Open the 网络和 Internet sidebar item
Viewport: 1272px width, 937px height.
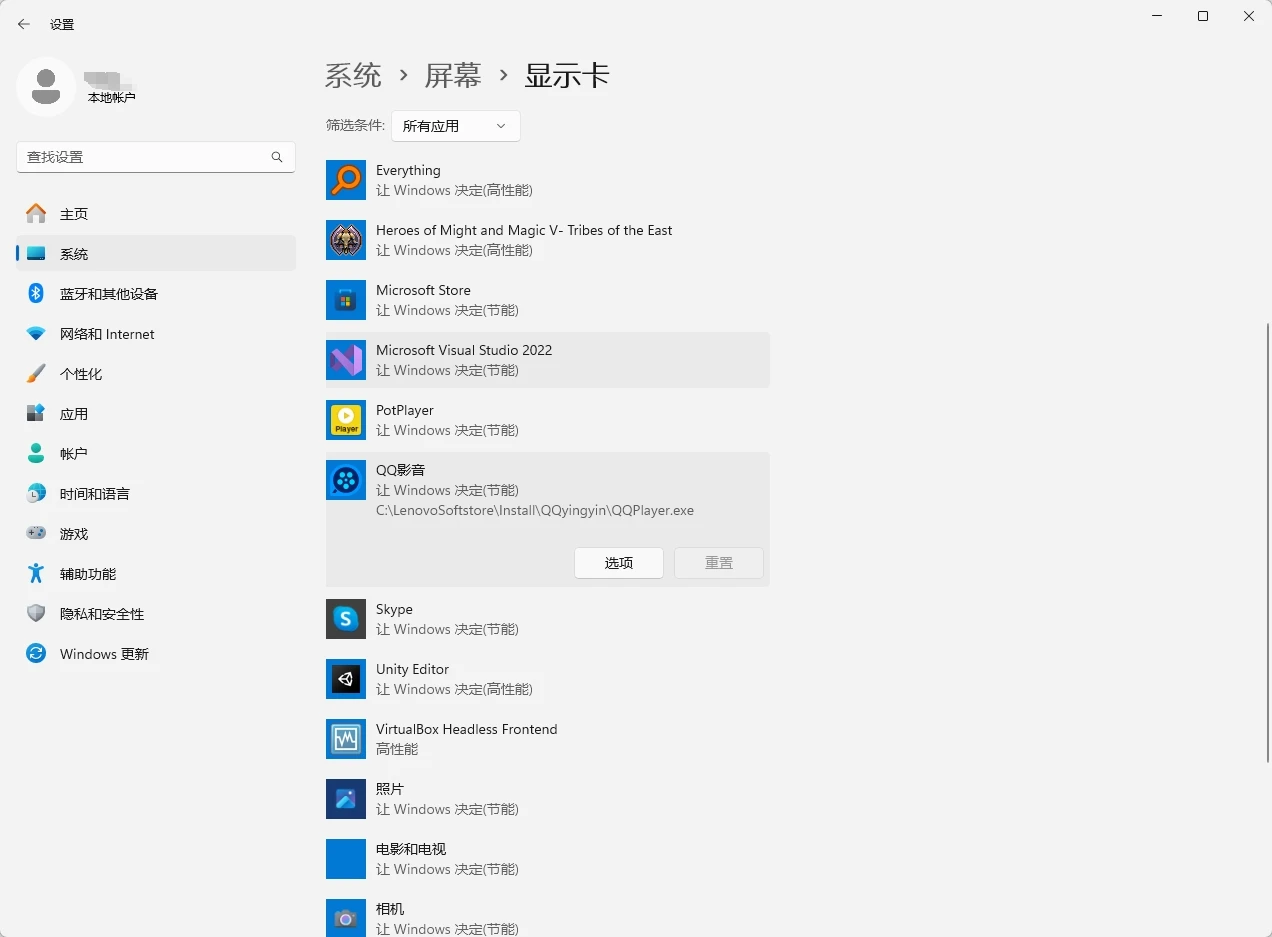click(156, 333)
